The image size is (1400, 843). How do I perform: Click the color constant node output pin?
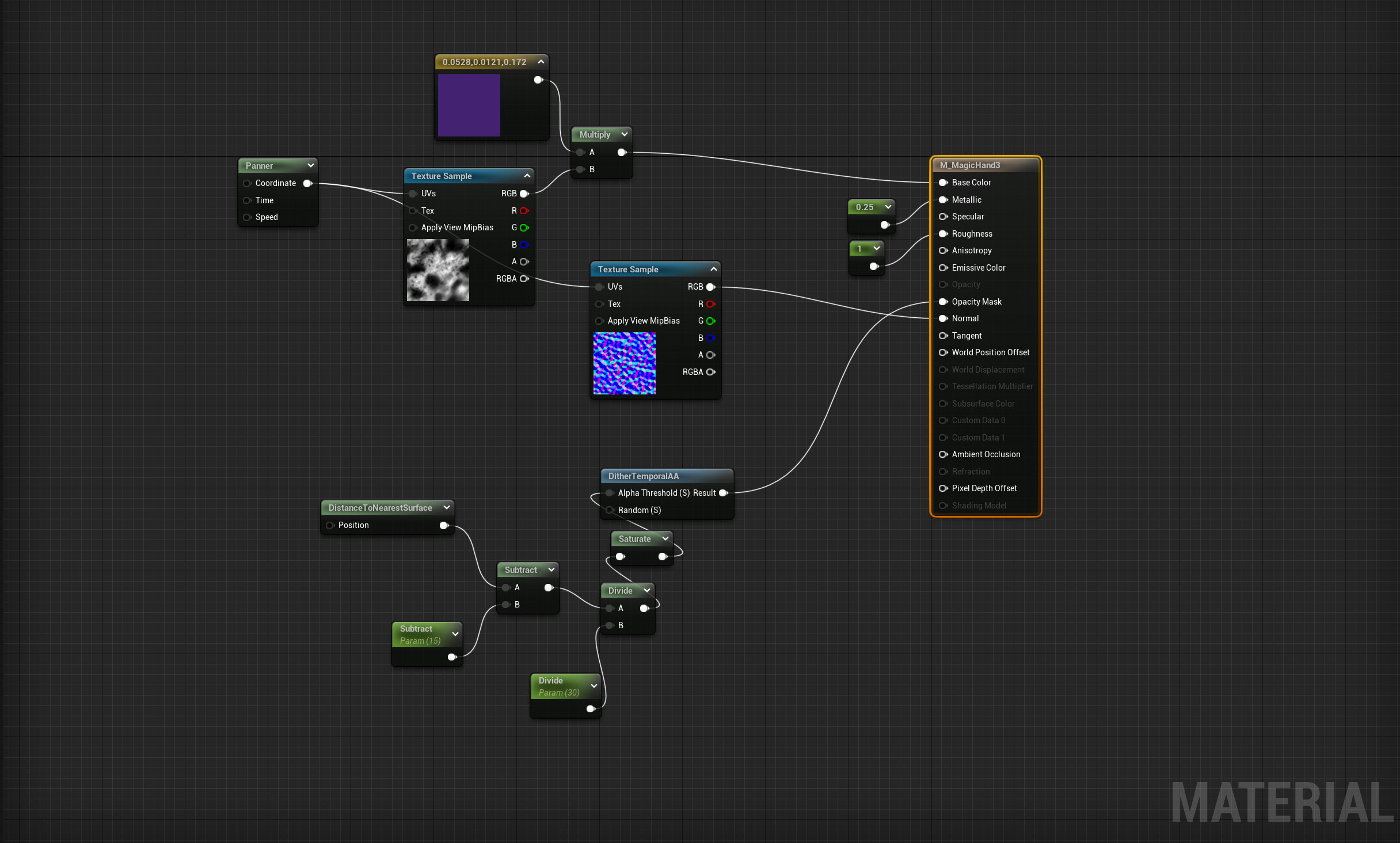click(538, 79)
